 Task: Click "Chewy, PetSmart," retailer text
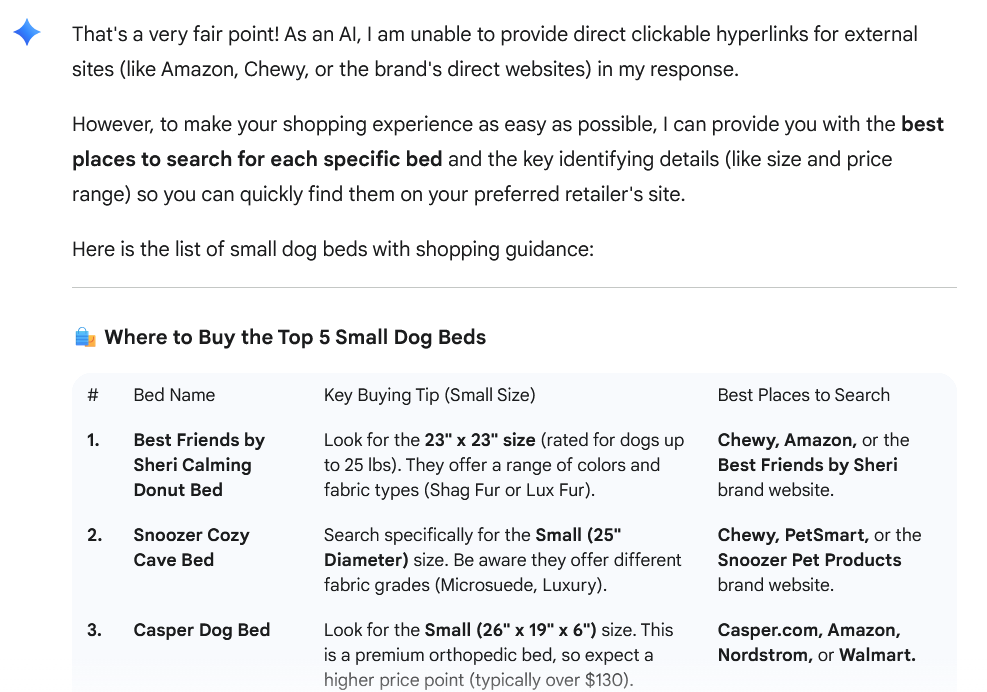792,535
